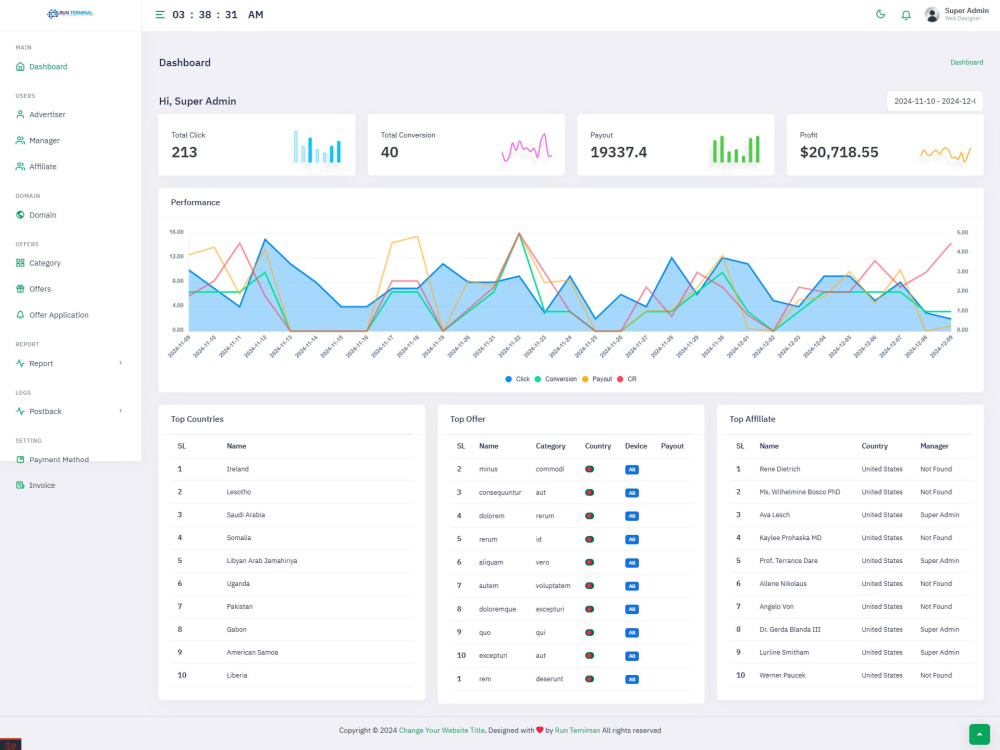Click the Payment Method icon
This screenshot has width=1000, height=750.
[20, 459]
